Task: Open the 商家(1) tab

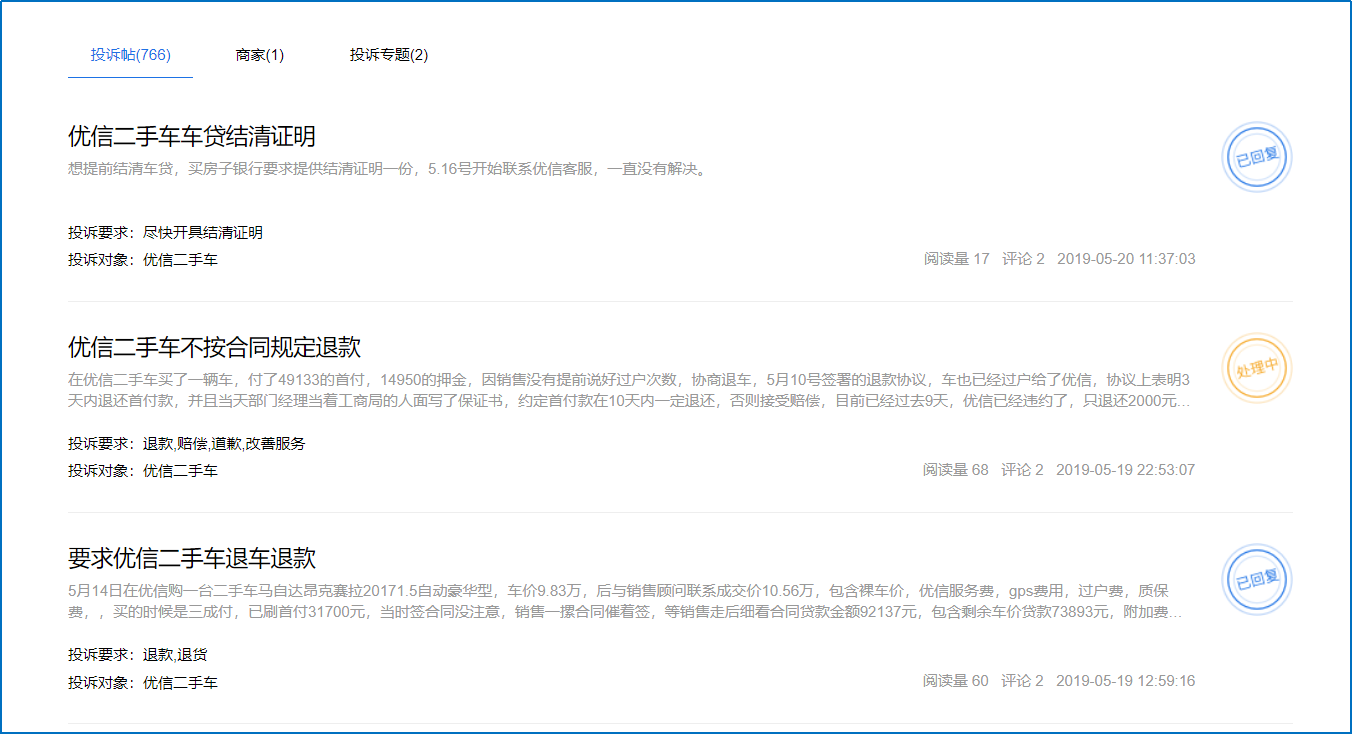Action: (260, 55)
